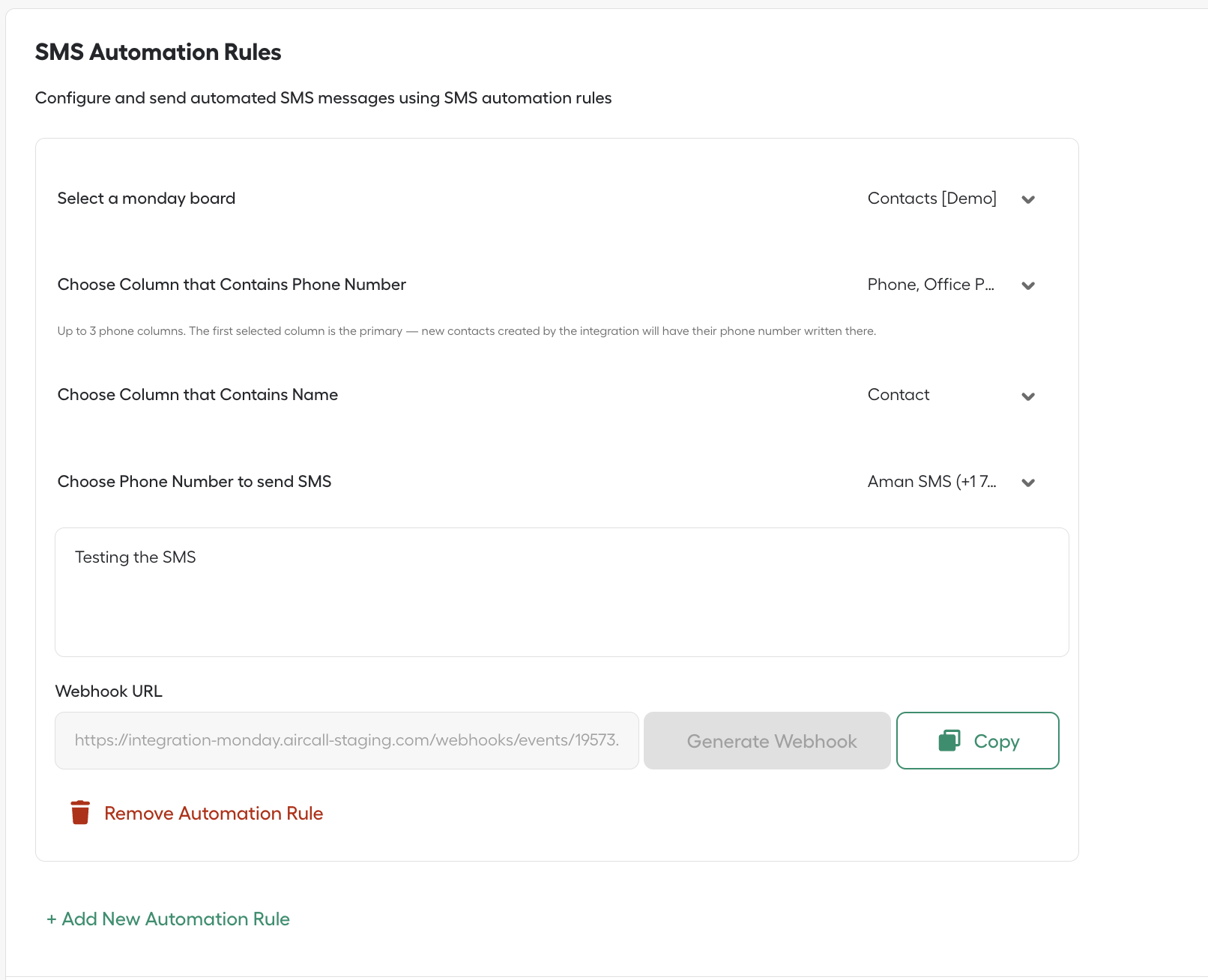Remove Automation Rule link
Image resolution: width=1208 pixels, height=980 pixels.
[214, 813]
